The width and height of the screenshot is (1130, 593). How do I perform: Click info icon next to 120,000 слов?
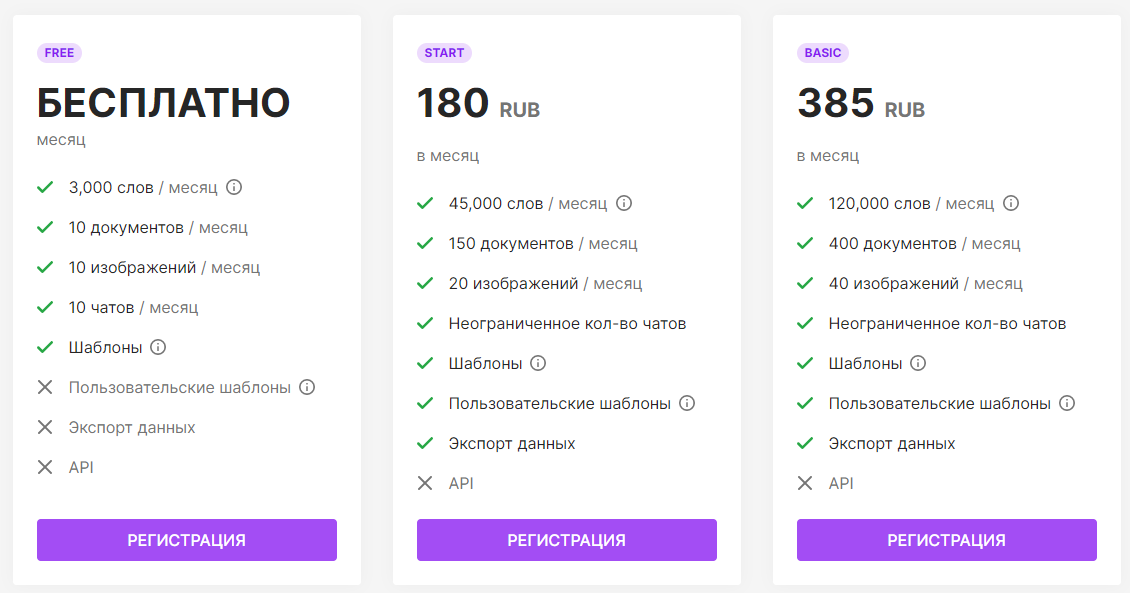[x=1011, y=203]
